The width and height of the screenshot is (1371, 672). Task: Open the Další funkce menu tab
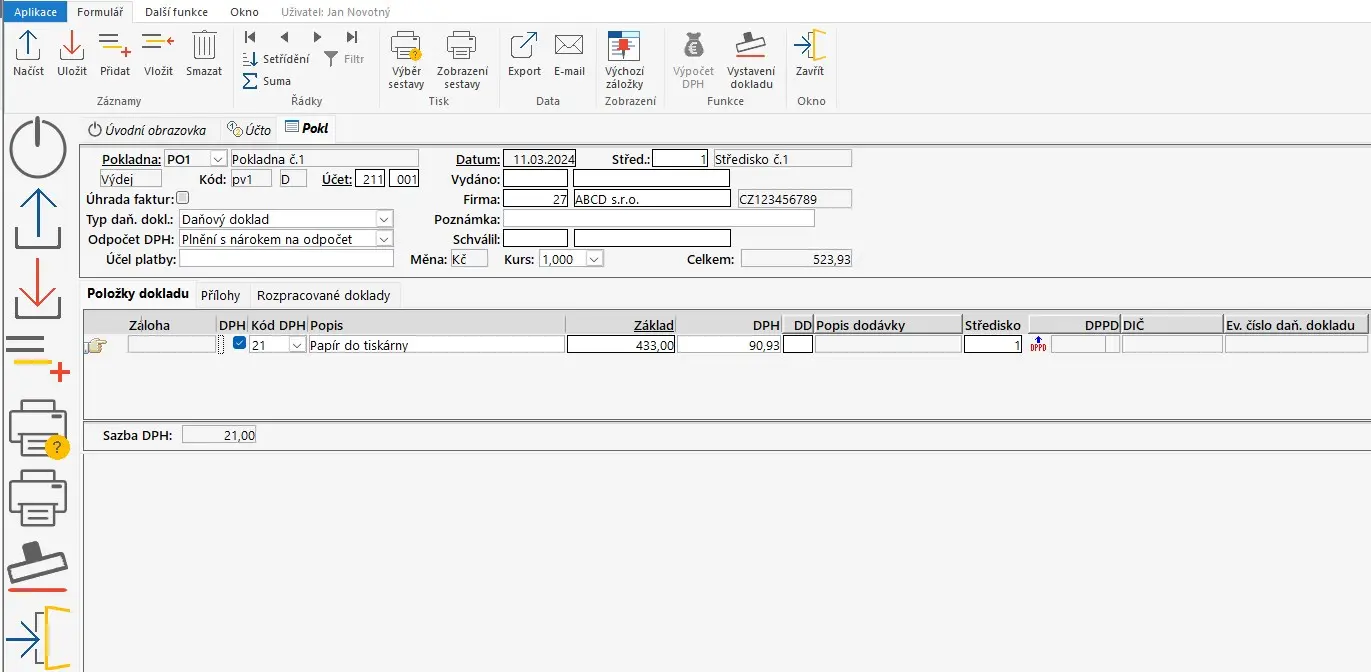(176, 12)
